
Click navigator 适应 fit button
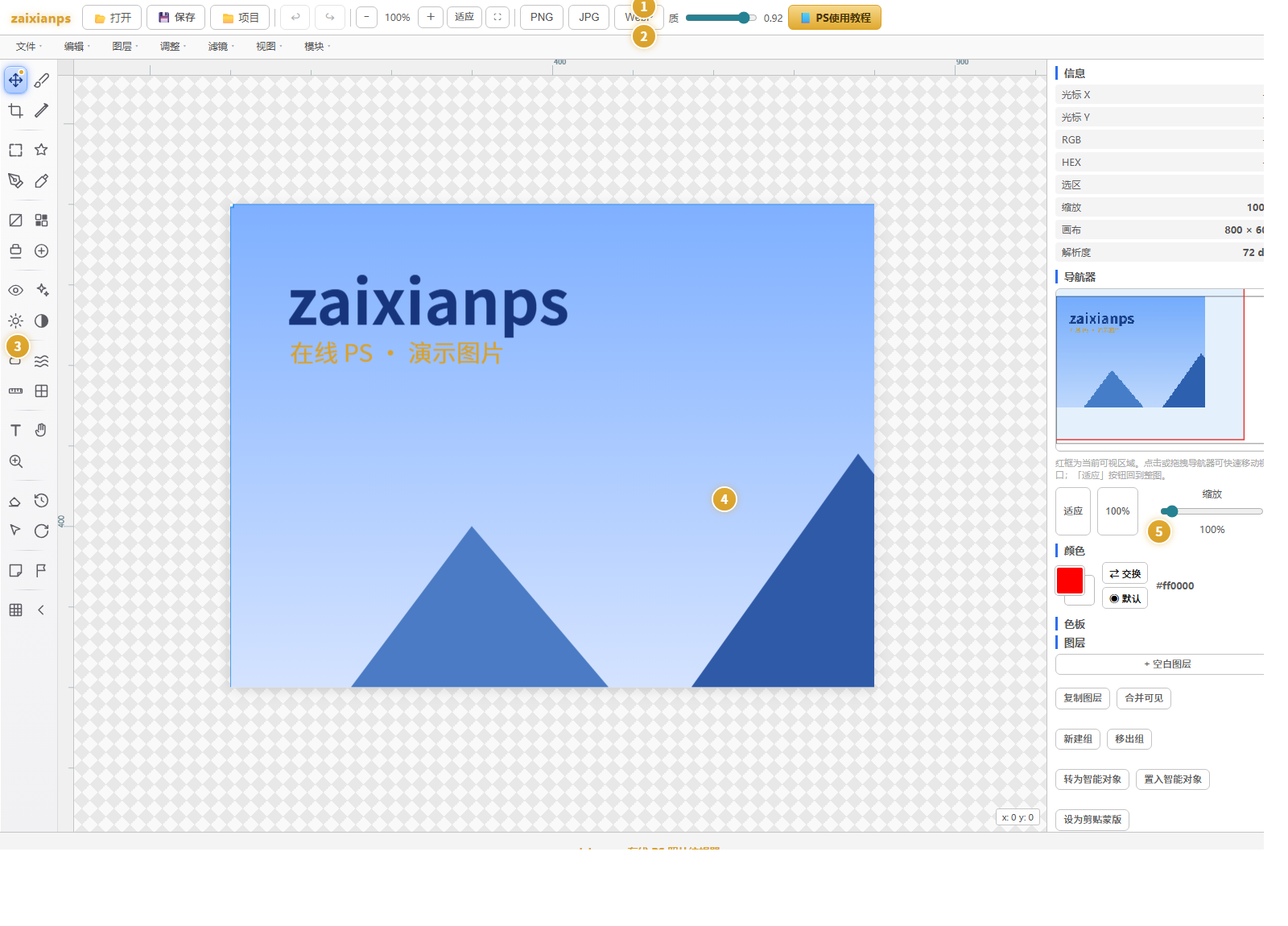pyautogui.click(x=1073, y=511)
